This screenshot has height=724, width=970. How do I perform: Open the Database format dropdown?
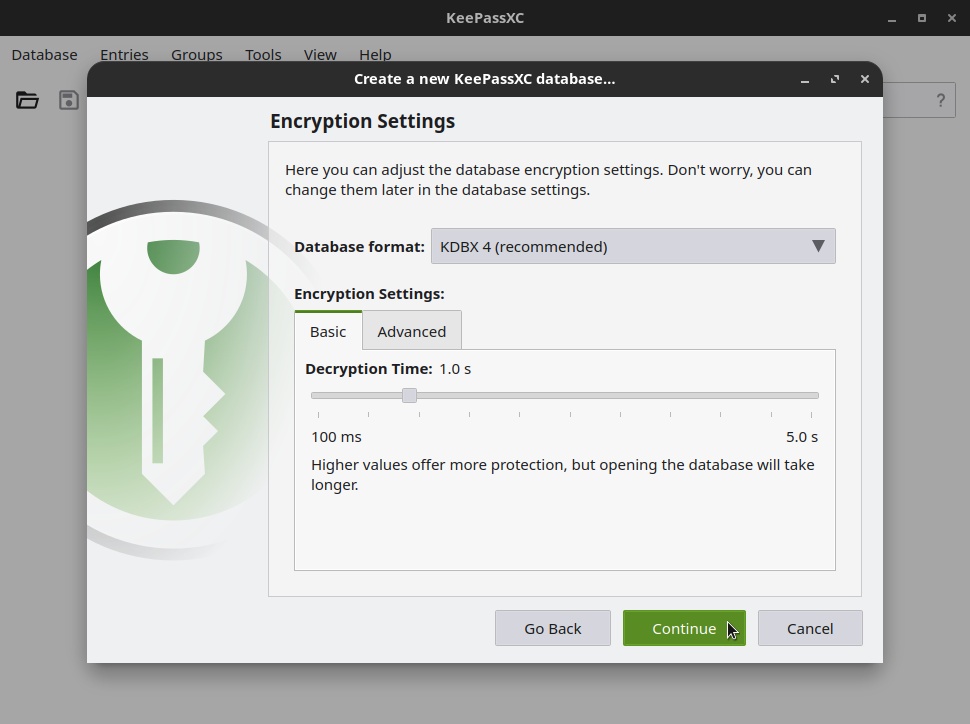pyautogui.click(x=633, y=246)
